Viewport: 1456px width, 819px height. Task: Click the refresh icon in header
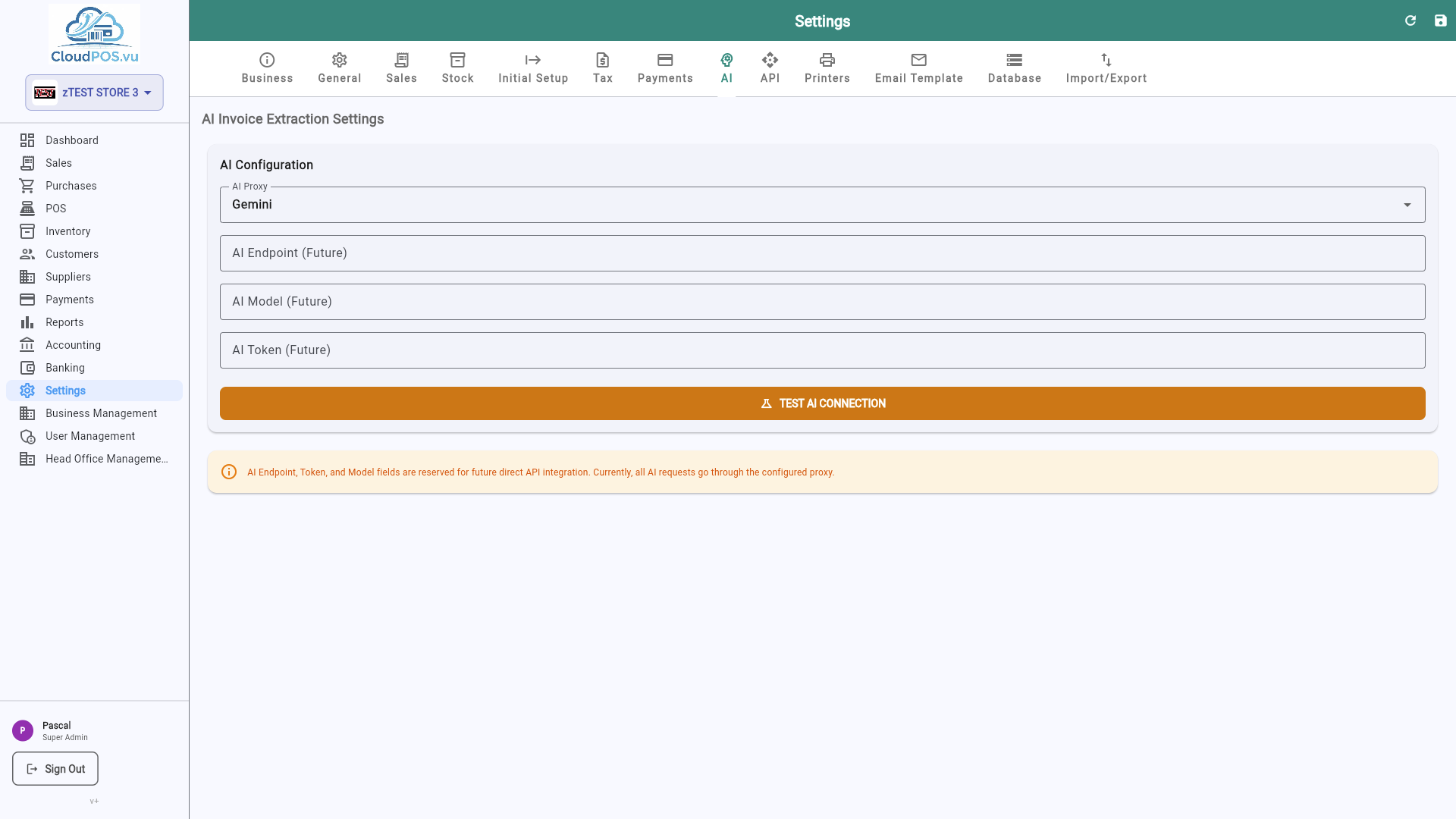click(1410, 20)
